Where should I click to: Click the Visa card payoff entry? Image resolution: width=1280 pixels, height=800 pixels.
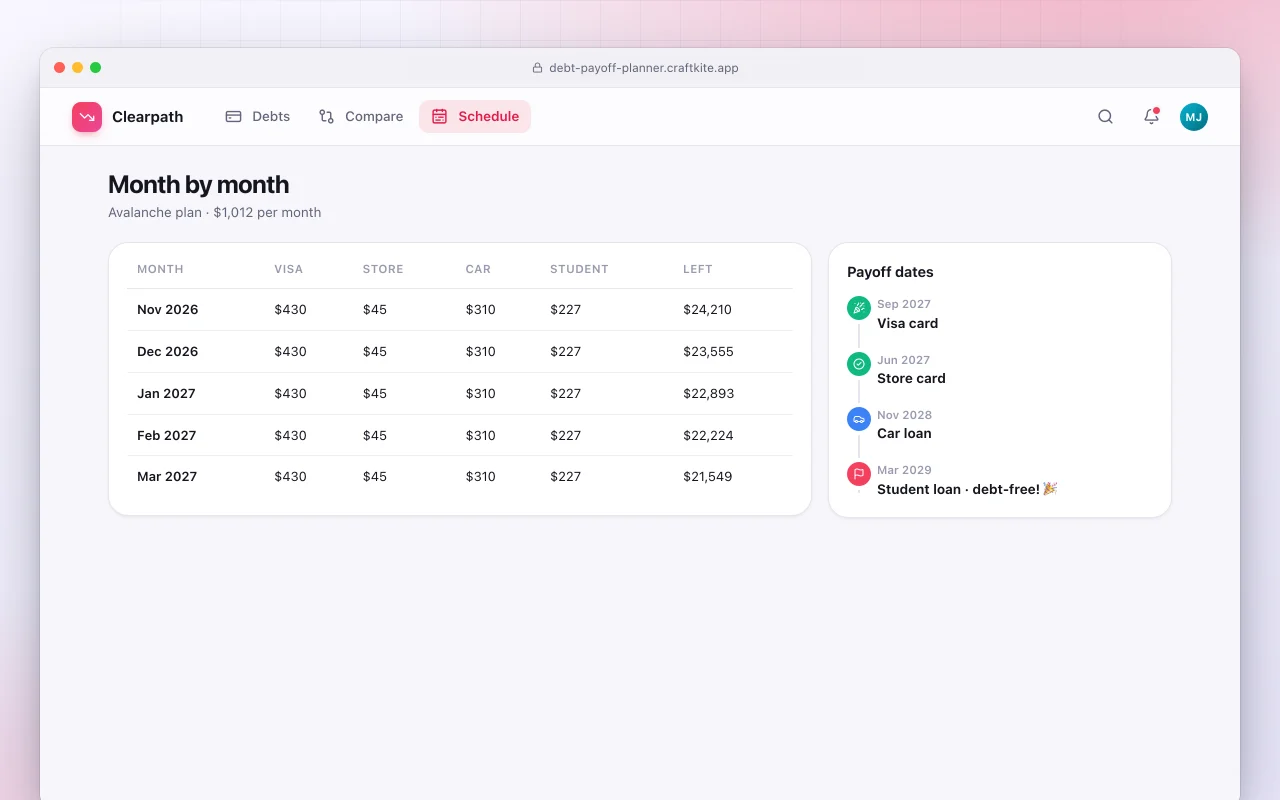tap(907, 324)
